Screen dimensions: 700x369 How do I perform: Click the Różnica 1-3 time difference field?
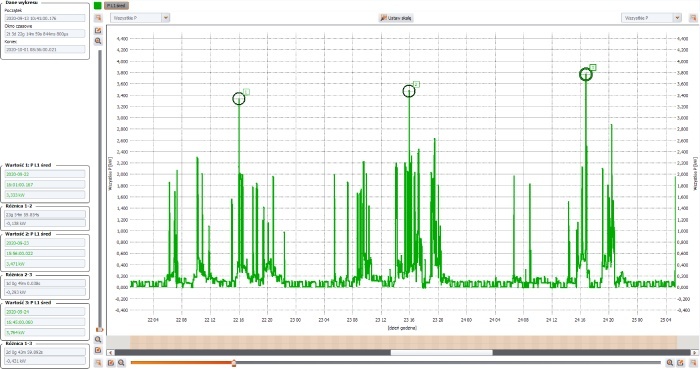[45, 352]
